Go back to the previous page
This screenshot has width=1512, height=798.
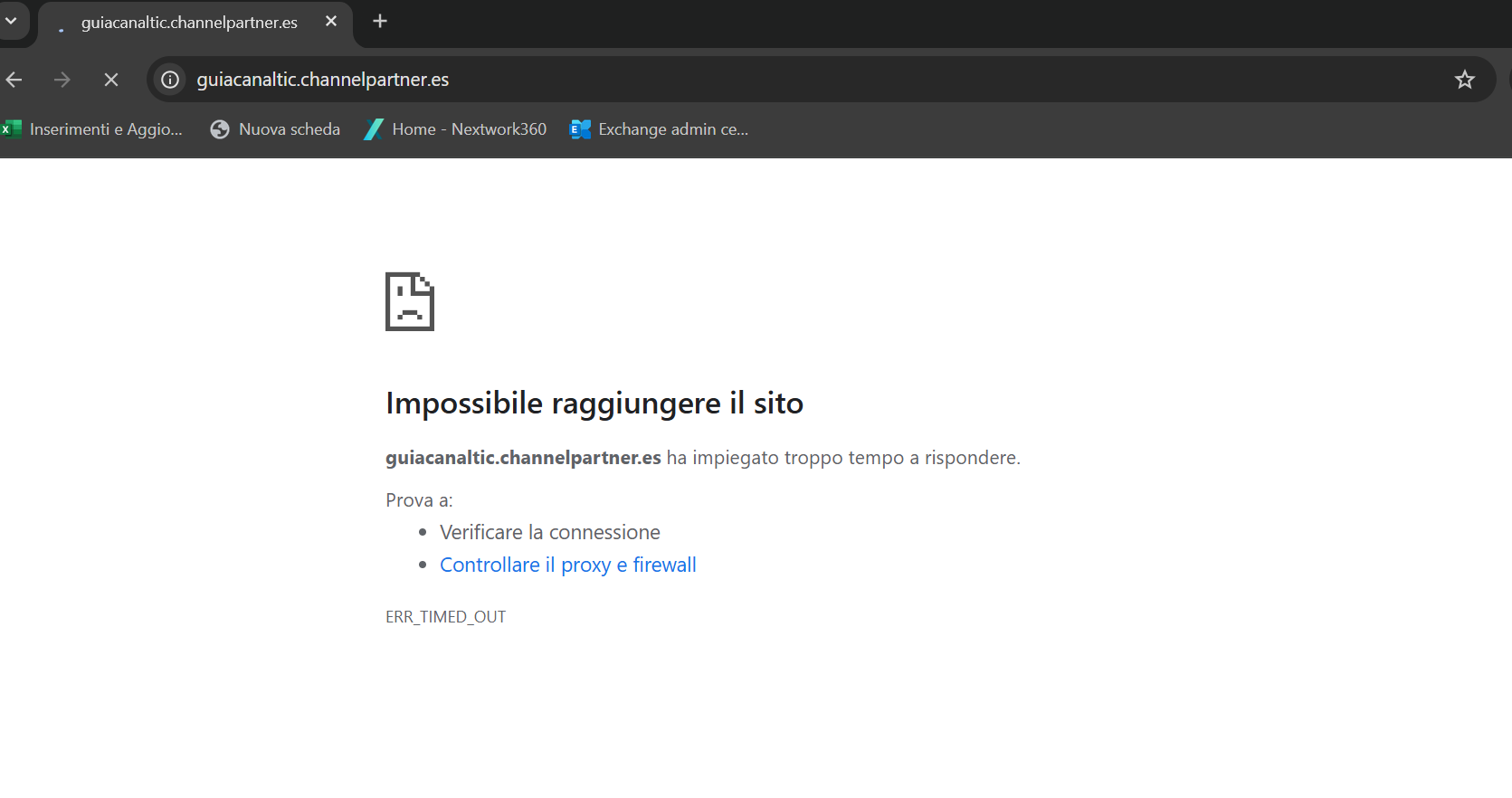tap(14, 80)
